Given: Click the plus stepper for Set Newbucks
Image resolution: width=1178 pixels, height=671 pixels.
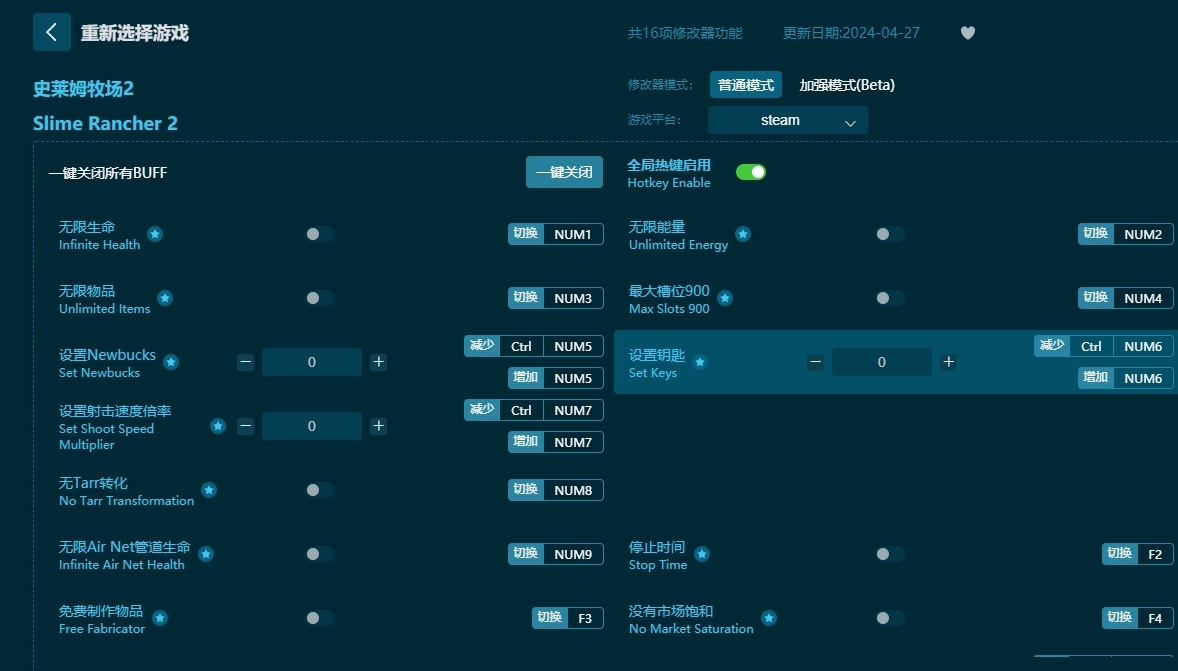Looking at the screenshot, I should coord(378,362).
